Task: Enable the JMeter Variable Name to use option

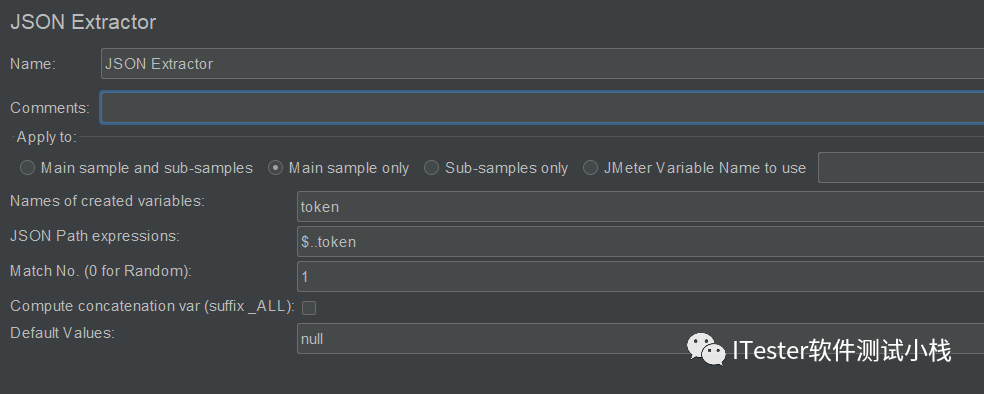Action: (x=590, y=168)
